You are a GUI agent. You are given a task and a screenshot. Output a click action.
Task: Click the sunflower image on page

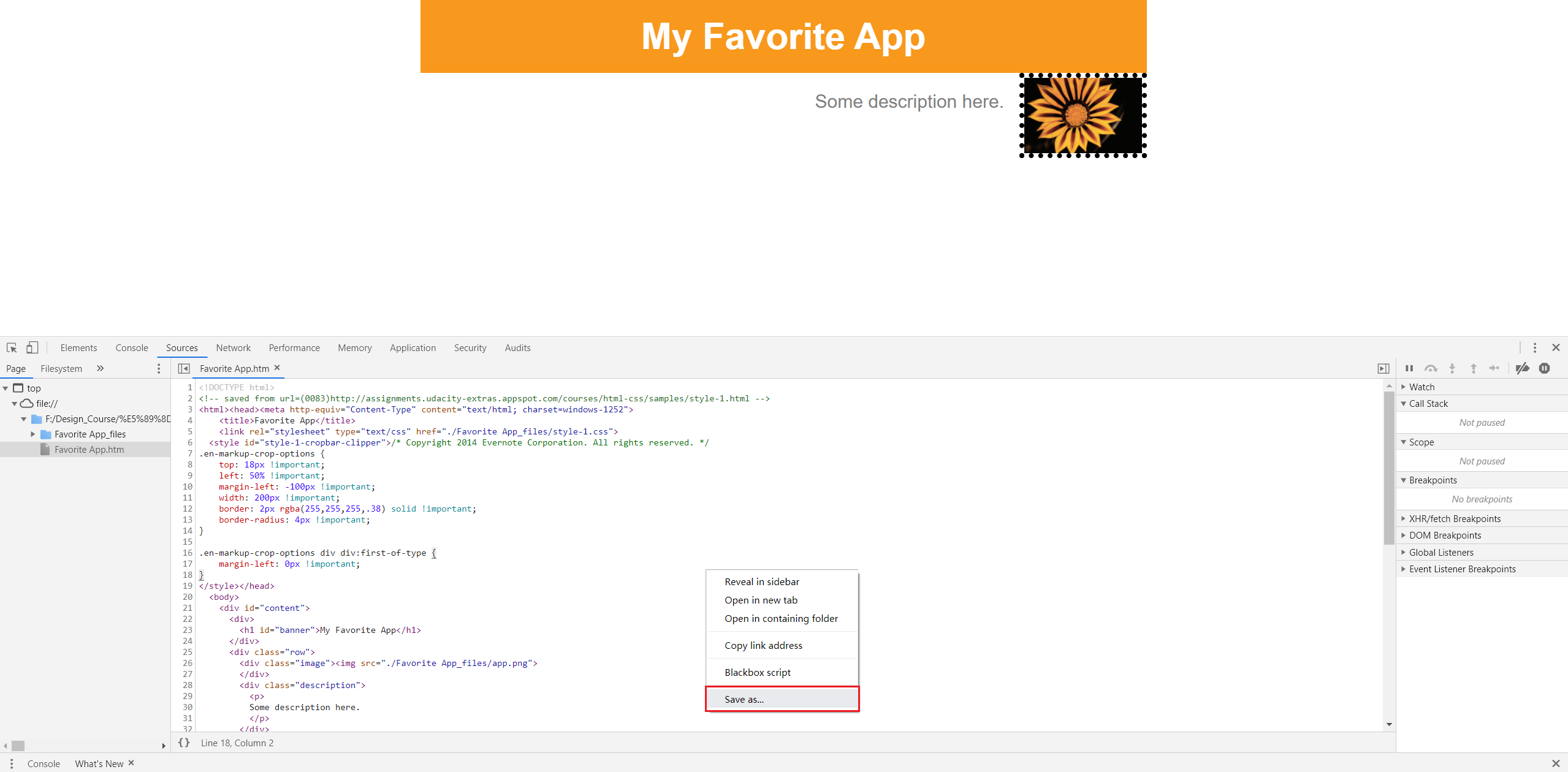(1083, 116)
